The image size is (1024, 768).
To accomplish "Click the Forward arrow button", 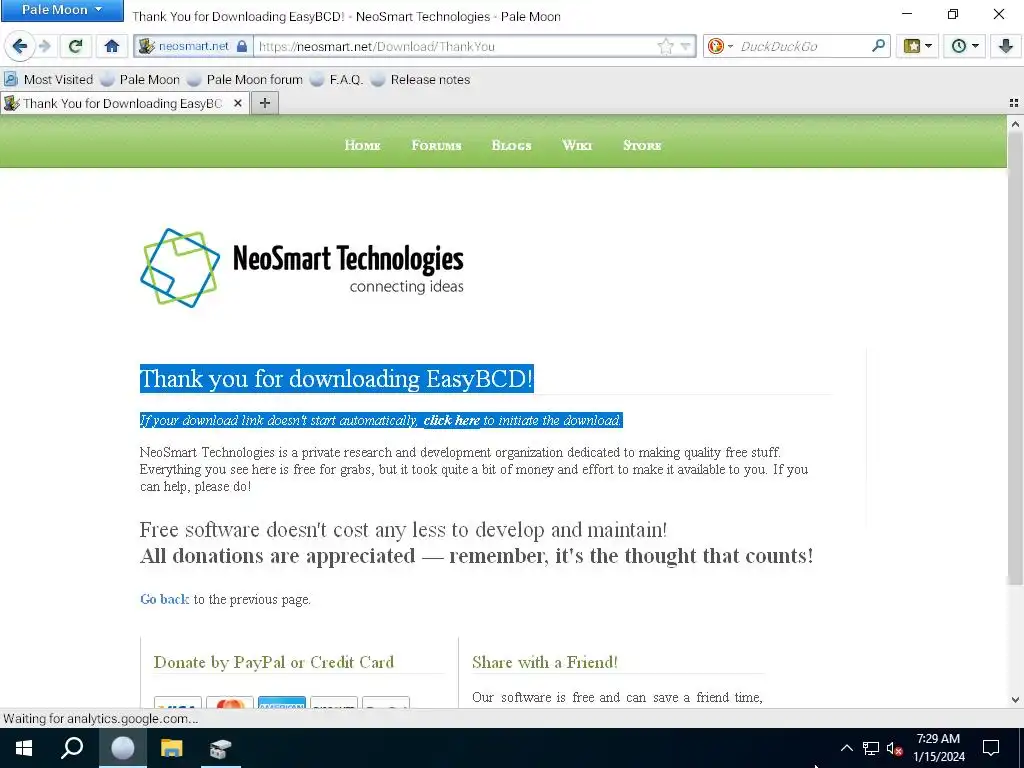I will 45,46.
